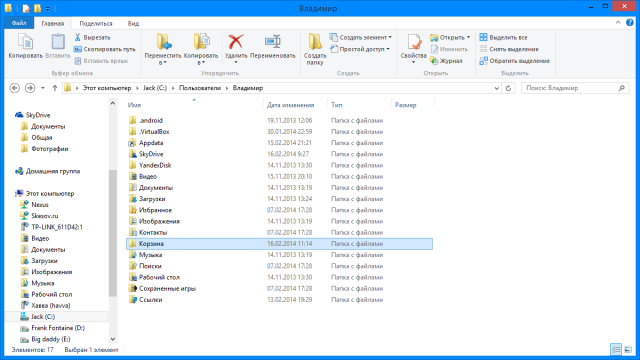Screen dimensions: 640x360
Task: Select the Ссылки folder
Action: (150, 300)
